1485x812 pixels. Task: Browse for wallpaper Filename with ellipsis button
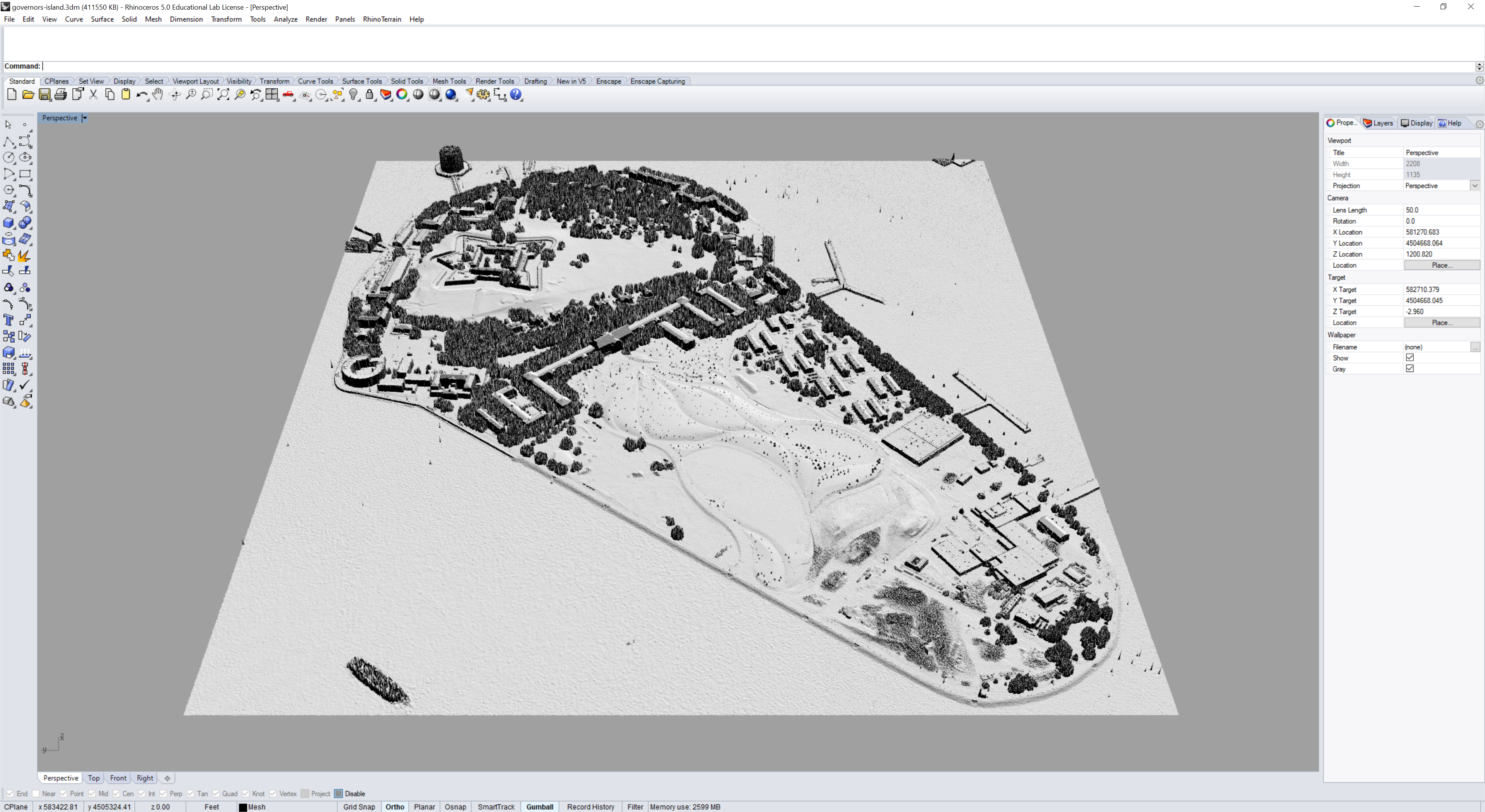point(1475,347)
